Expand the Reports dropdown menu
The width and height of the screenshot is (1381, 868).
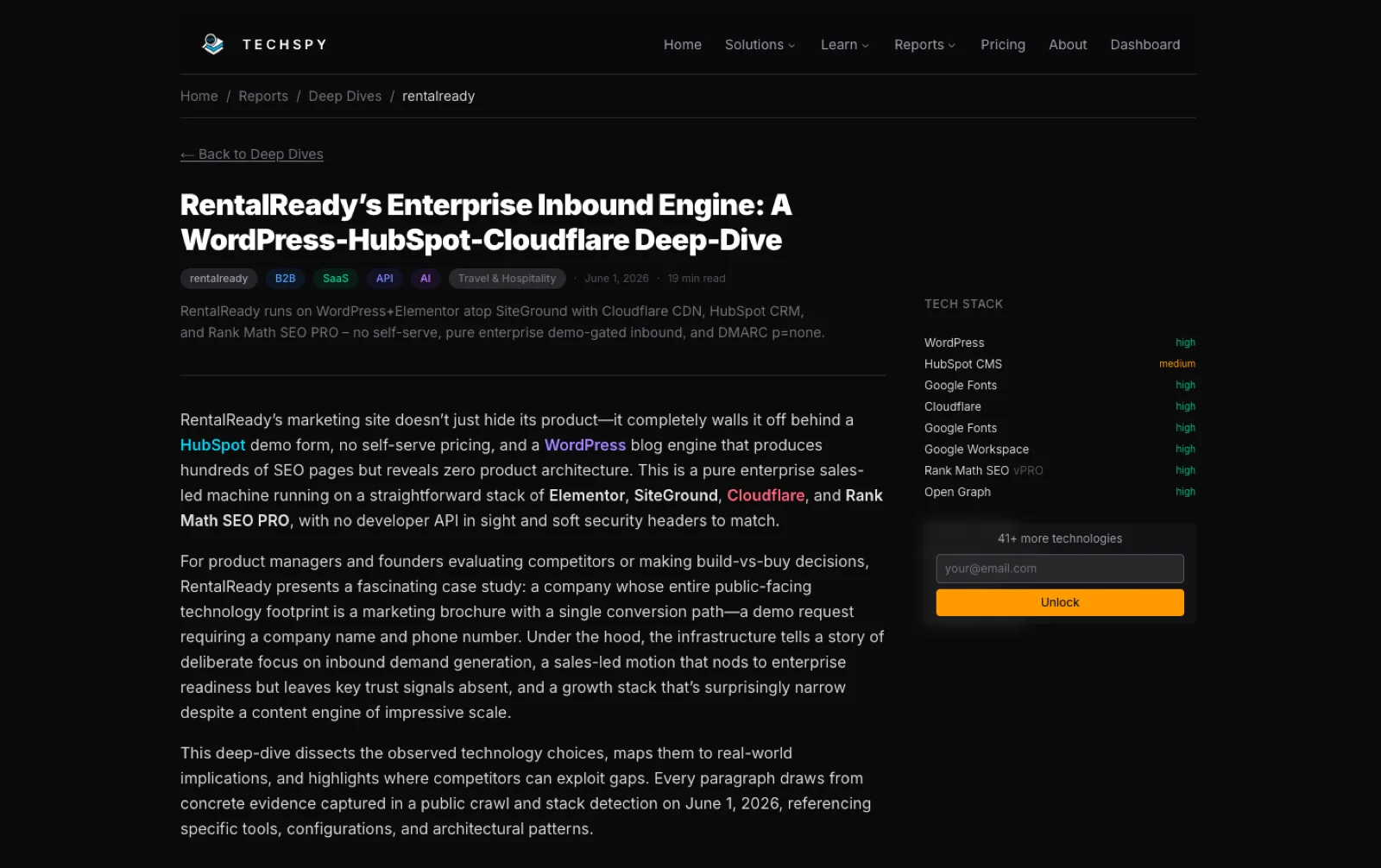[925, 45]
